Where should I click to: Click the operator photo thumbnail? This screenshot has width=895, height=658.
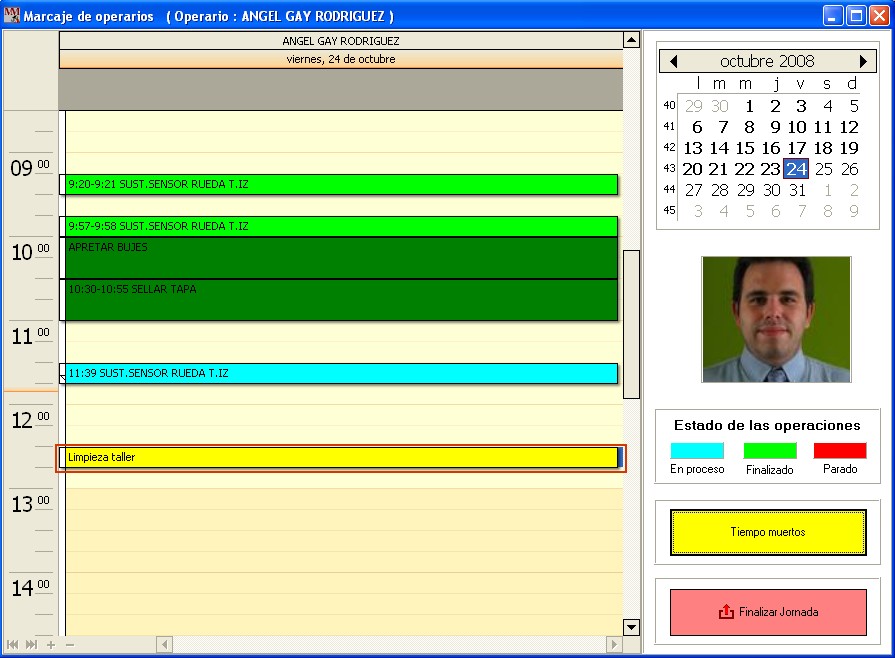point(776,320)
